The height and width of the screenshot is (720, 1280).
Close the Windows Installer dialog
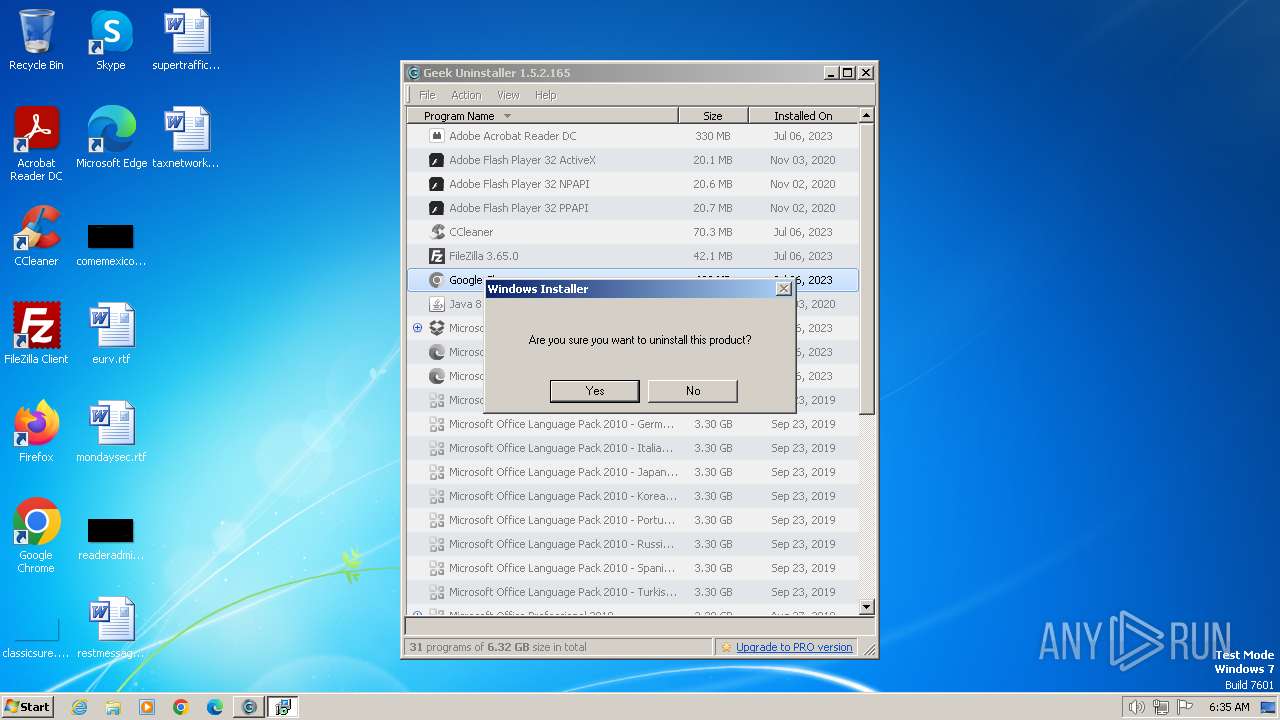click(x=784, y=288)
